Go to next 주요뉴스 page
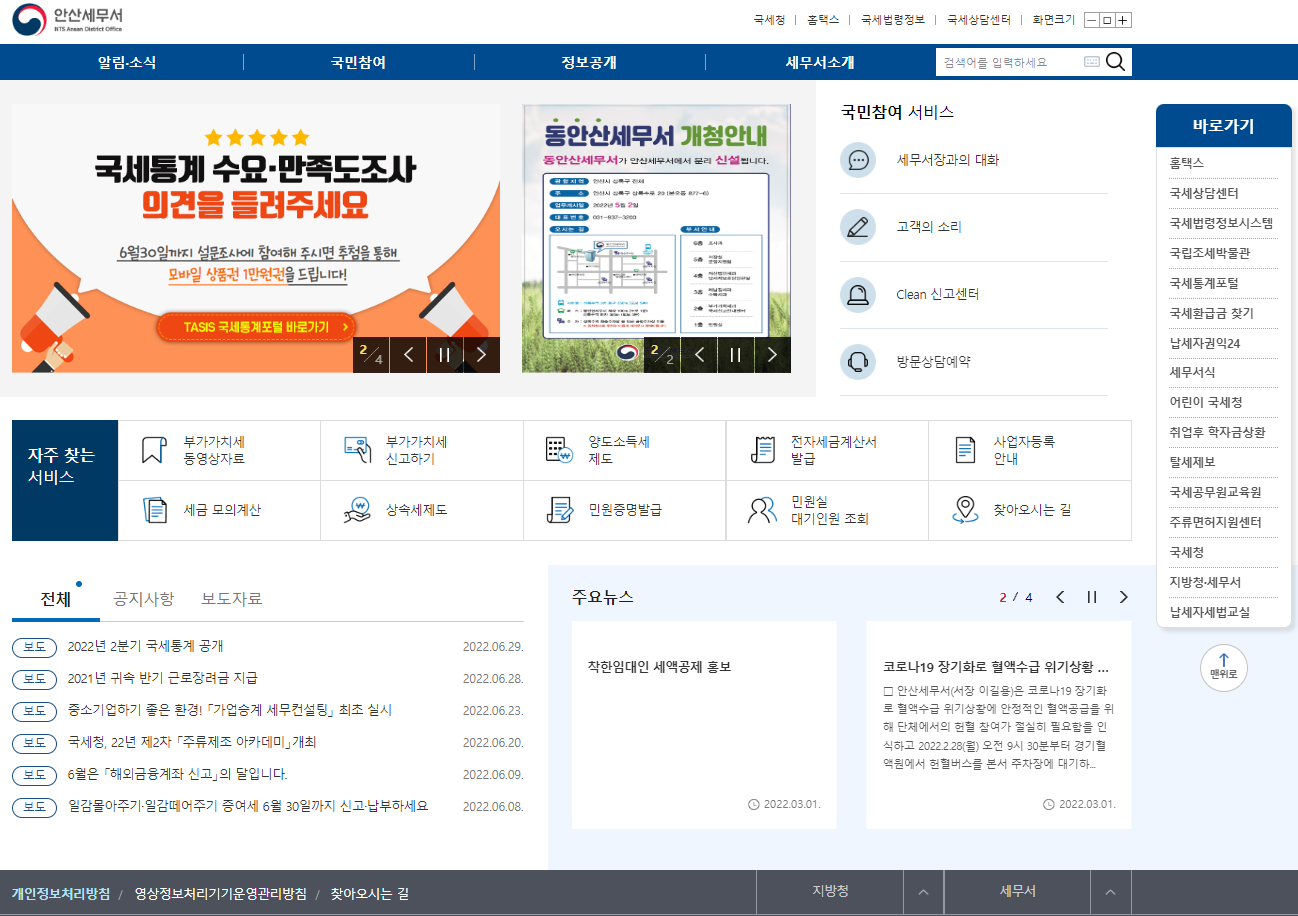 pos(1123,597)
